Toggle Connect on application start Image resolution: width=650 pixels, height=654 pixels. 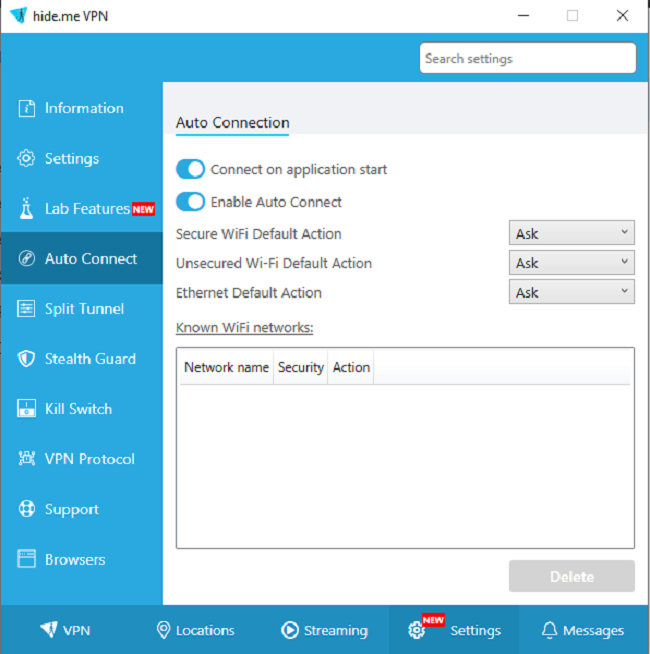click(190, 169)
